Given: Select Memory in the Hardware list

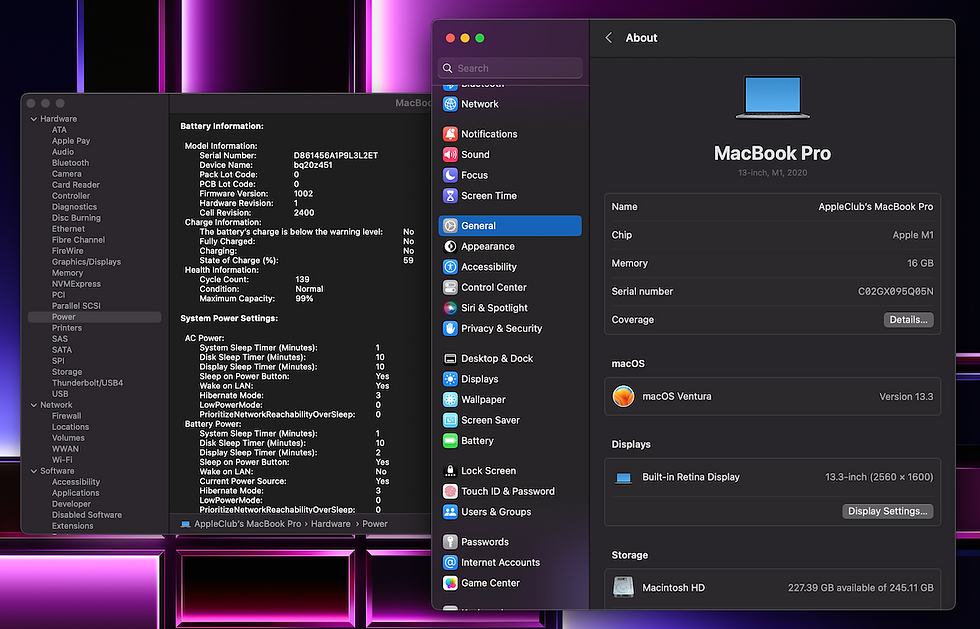Looking at the screenshot, I should 68,273.
